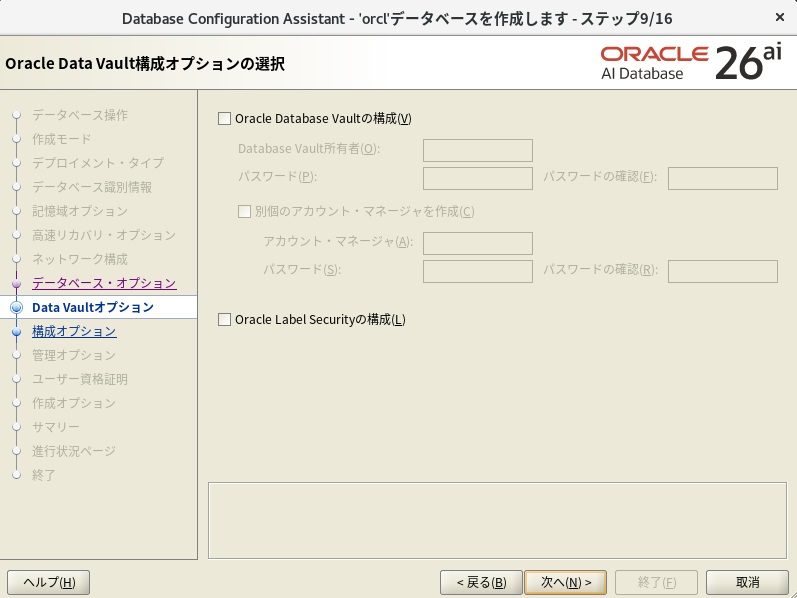Close the Database Configuration Assistant window
The width and height of the screenshot is (797, 598).
point(780,17)
